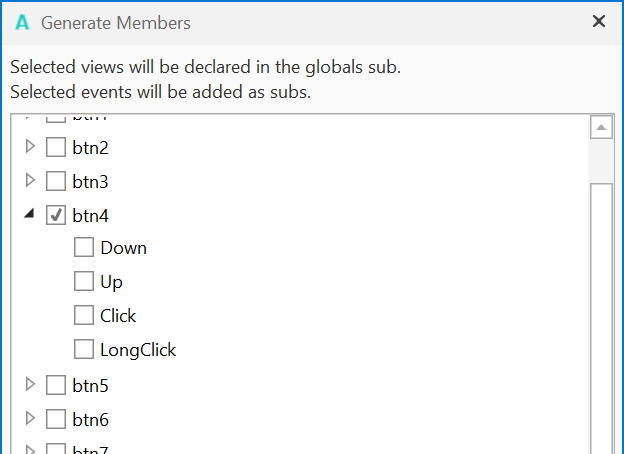The image size is (624, 454).
Task: Click the scrollbar up arrow
Action: click(x=602, y=127)
